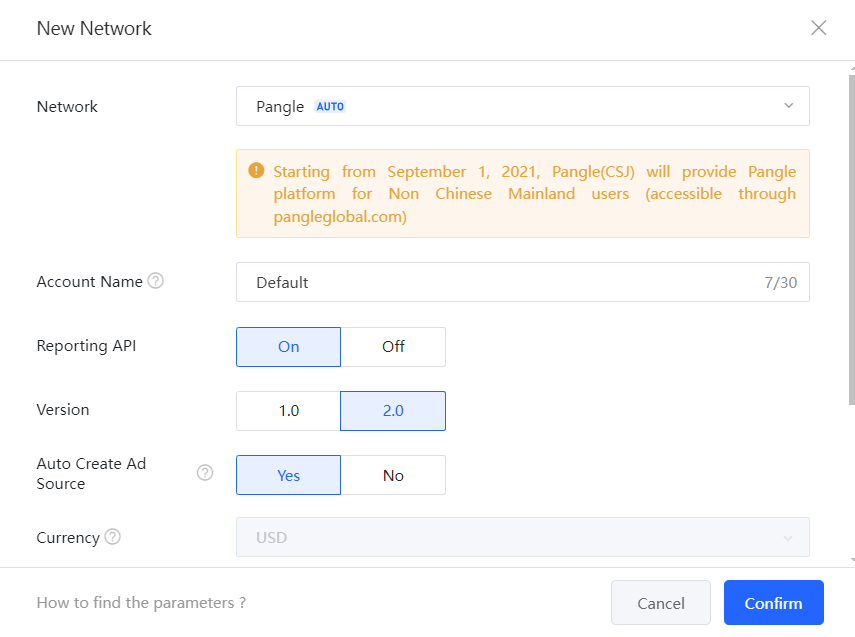Viewport: 855px width, 637px height.
Task: Set Auto Create Ad Source to No
Action: click(393, 474)
